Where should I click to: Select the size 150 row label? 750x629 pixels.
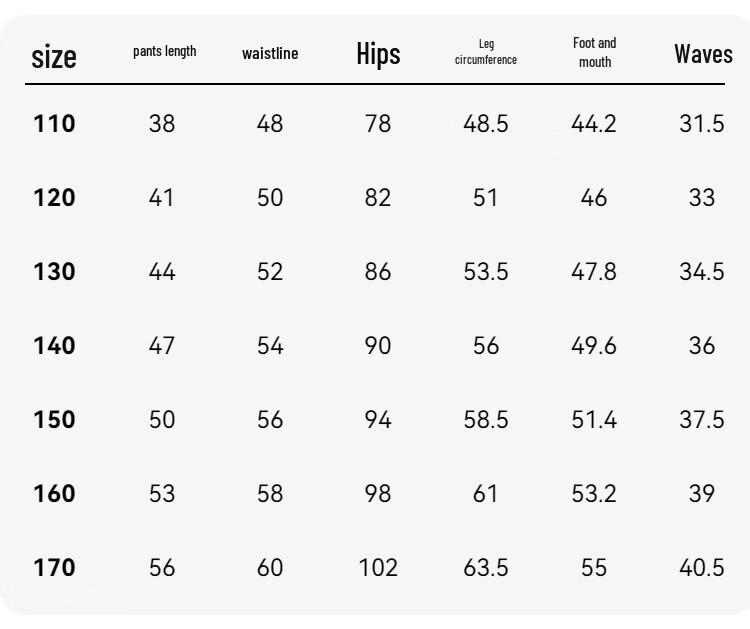tap(54, 419)
